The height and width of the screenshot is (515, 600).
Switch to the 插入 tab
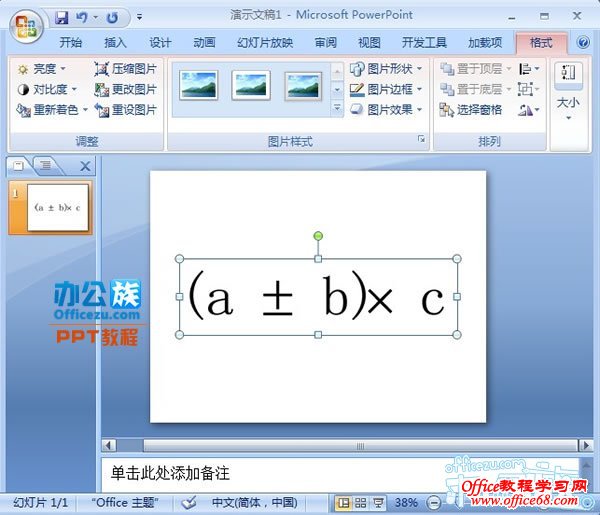pyautogui.click(x=115, y=42)
